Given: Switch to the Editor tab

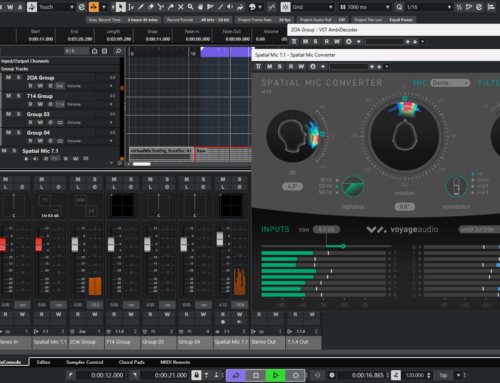Looking at the screenshot, I should (x=43, y=362).
